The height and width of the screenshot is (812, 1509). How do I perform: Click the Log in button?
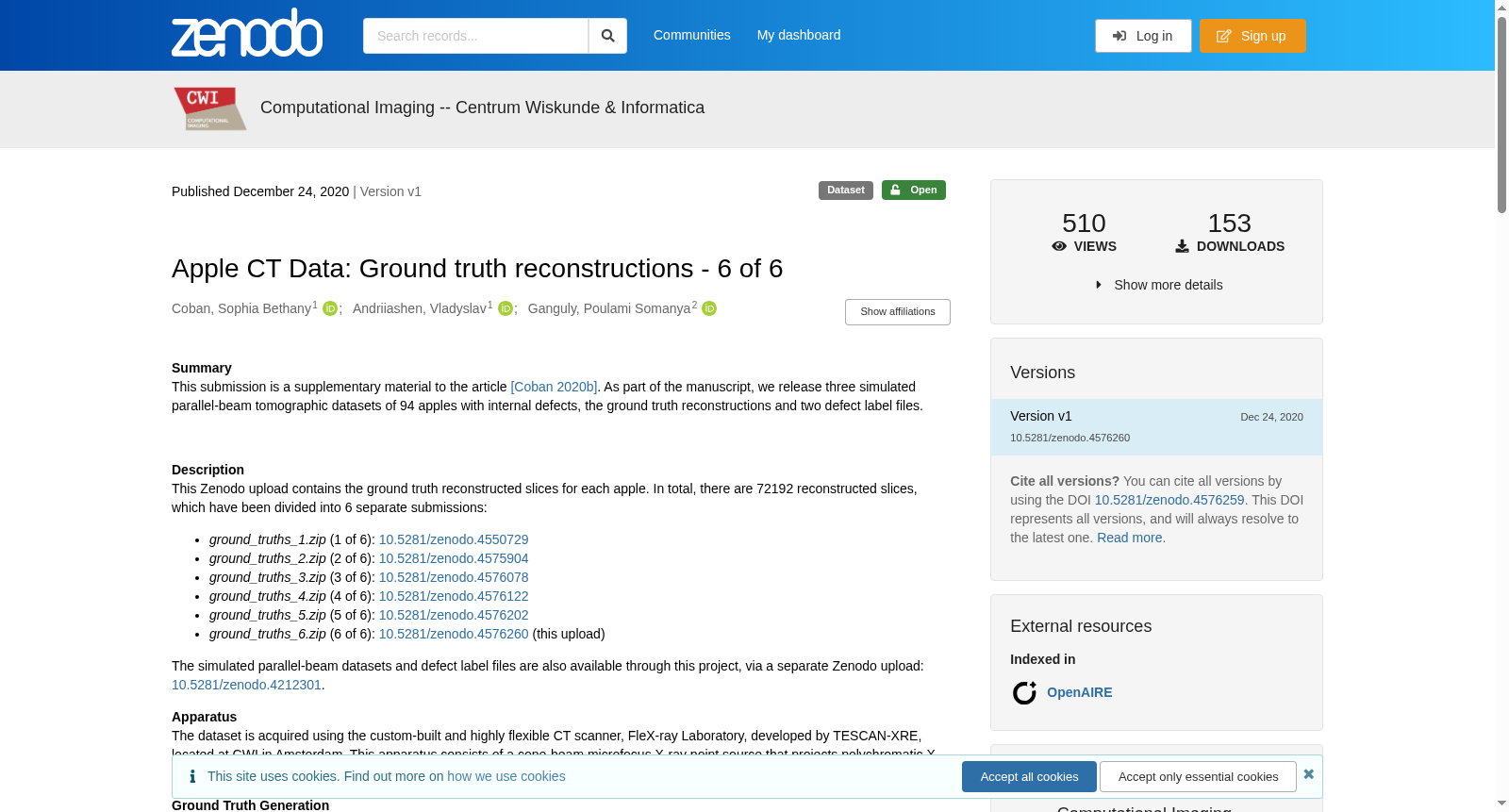pos(1143,36)
